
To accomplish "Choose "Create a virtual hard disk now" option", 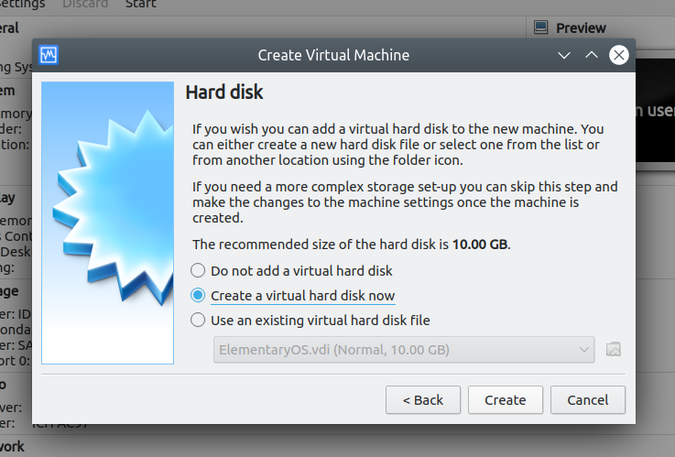I will tap(198, 296).
